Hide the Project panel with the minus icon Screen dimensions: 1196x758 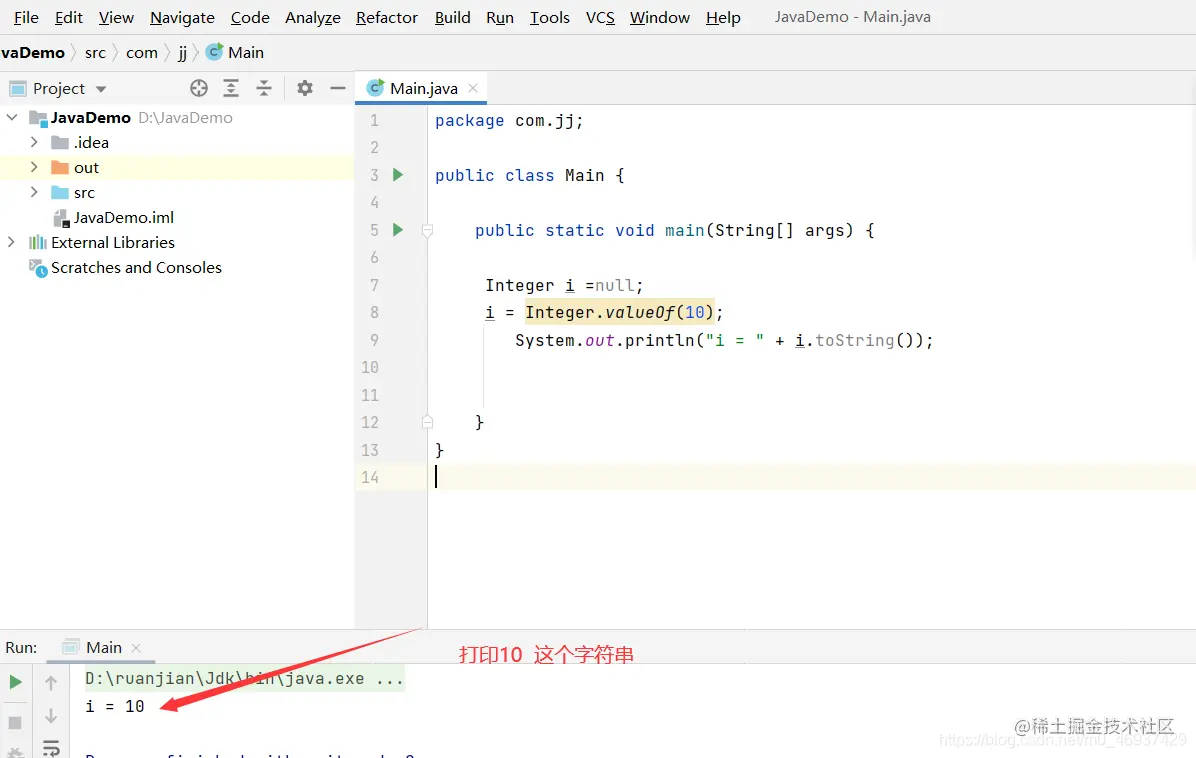[338, 88]
